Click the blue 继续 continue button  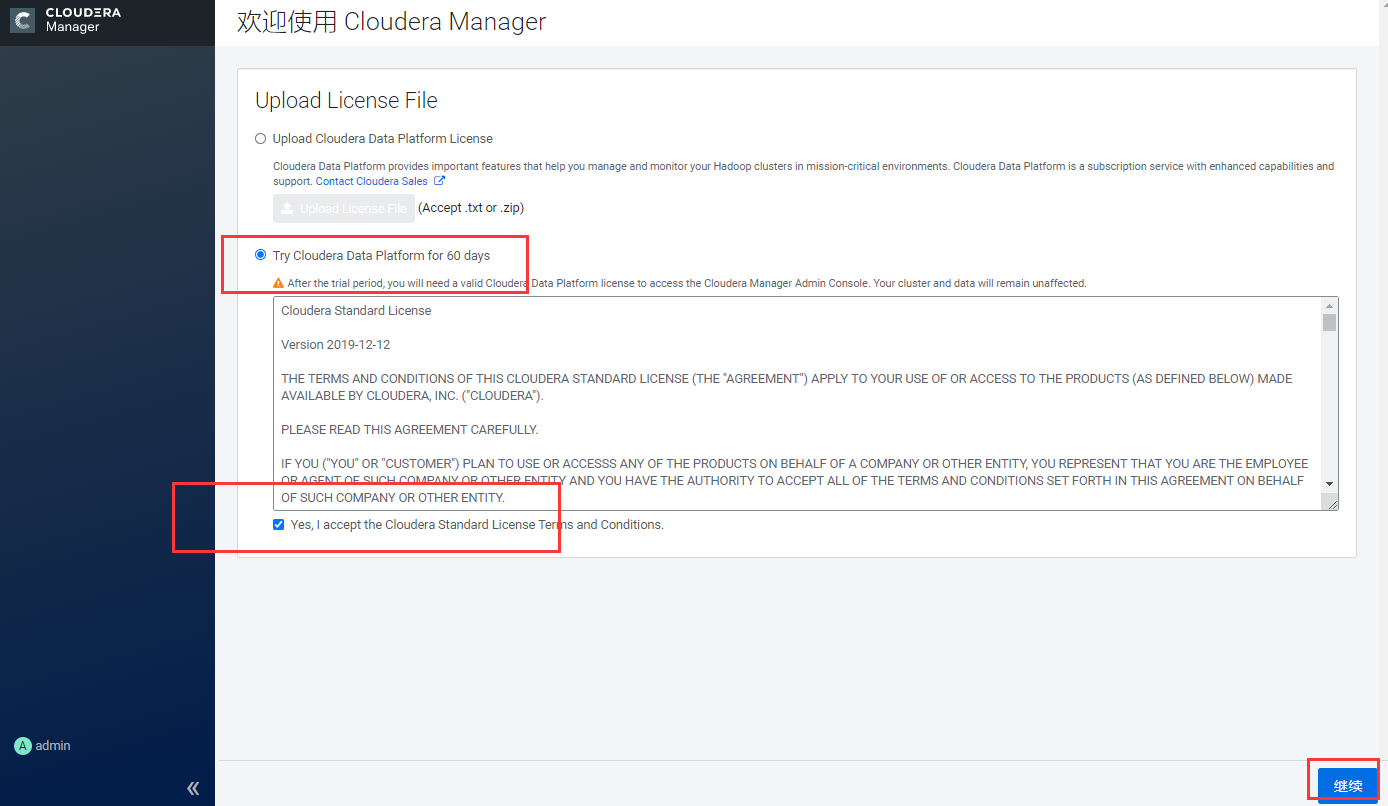click(x=1348, y=786)
